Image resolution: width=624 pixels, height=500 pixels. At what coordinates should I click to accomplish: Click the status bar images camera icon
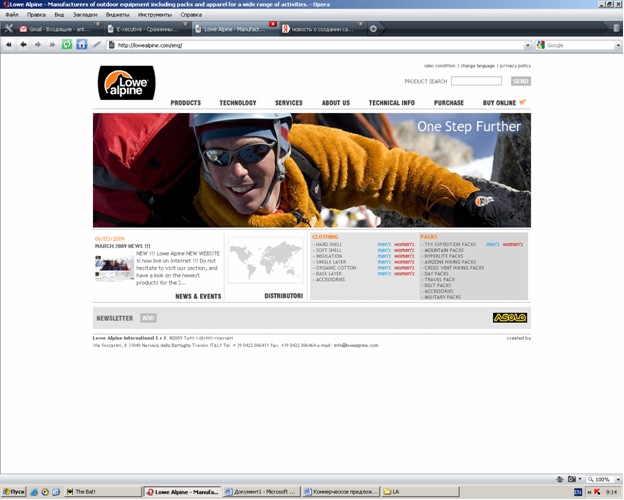pyautogui.click(x=572, y=479)
